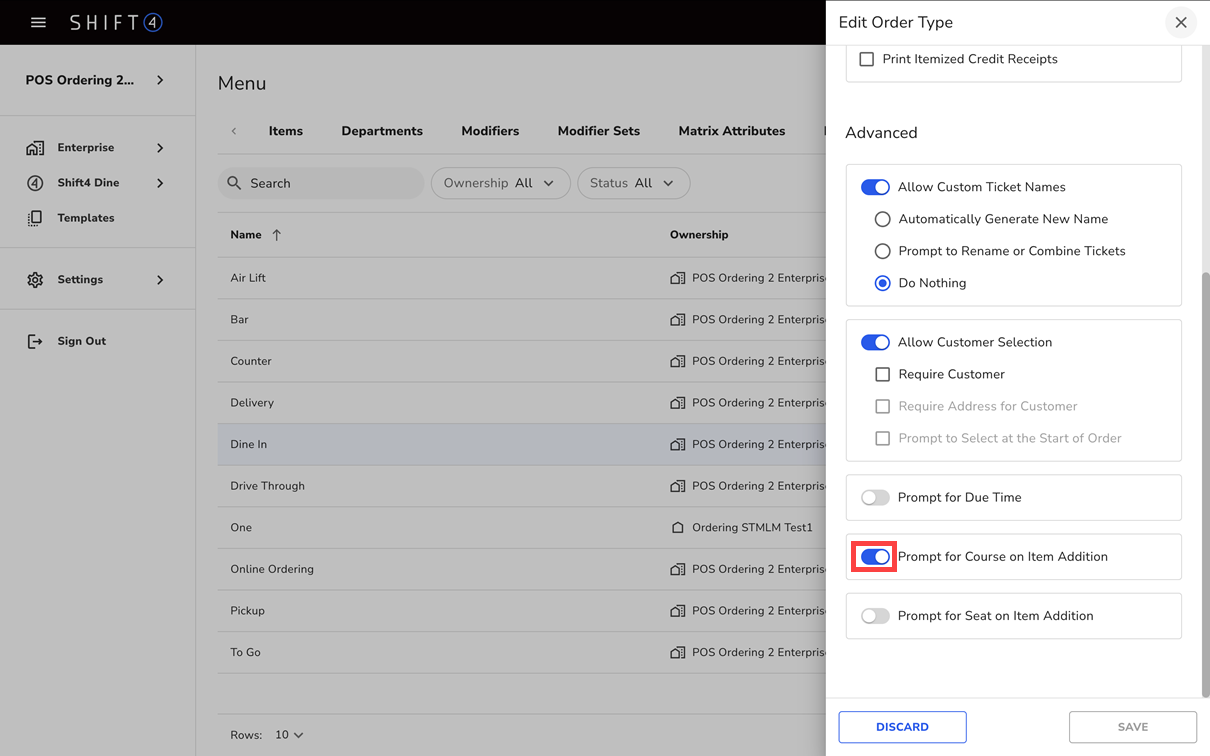Viewport: 1210px width, 756px height.
Task: Toggle Allow Custom Ticket Names off
Action: point(875,187)
